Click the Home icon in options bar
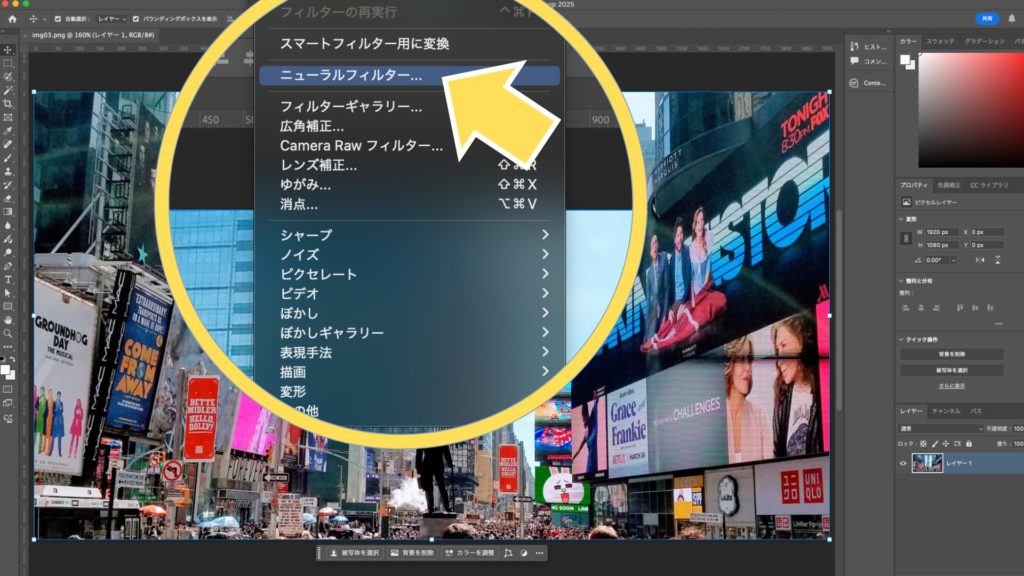The width and height of the screenshot is (1024, 576). pos(12,18)
